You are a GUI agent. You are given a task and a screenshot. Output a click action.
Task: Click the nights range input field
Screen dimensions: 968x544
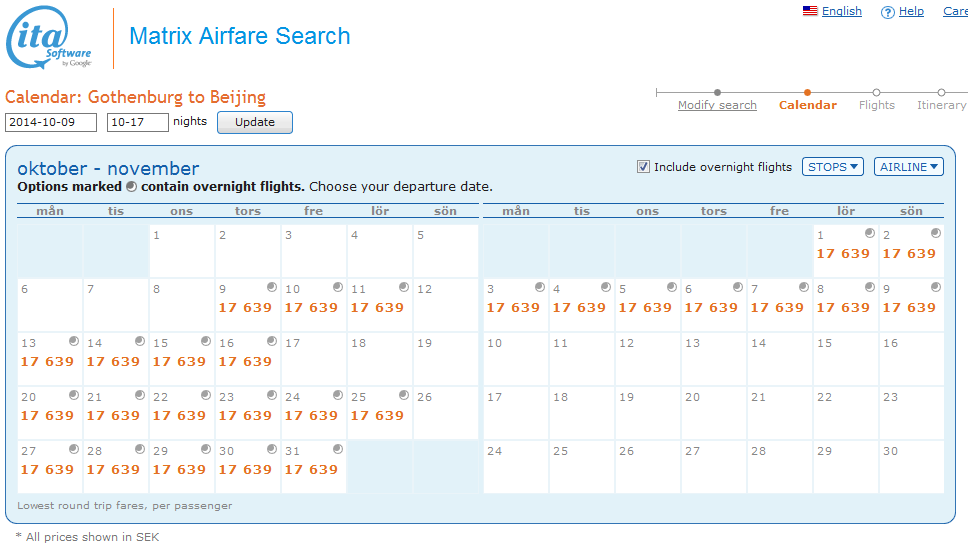(137, 122)
